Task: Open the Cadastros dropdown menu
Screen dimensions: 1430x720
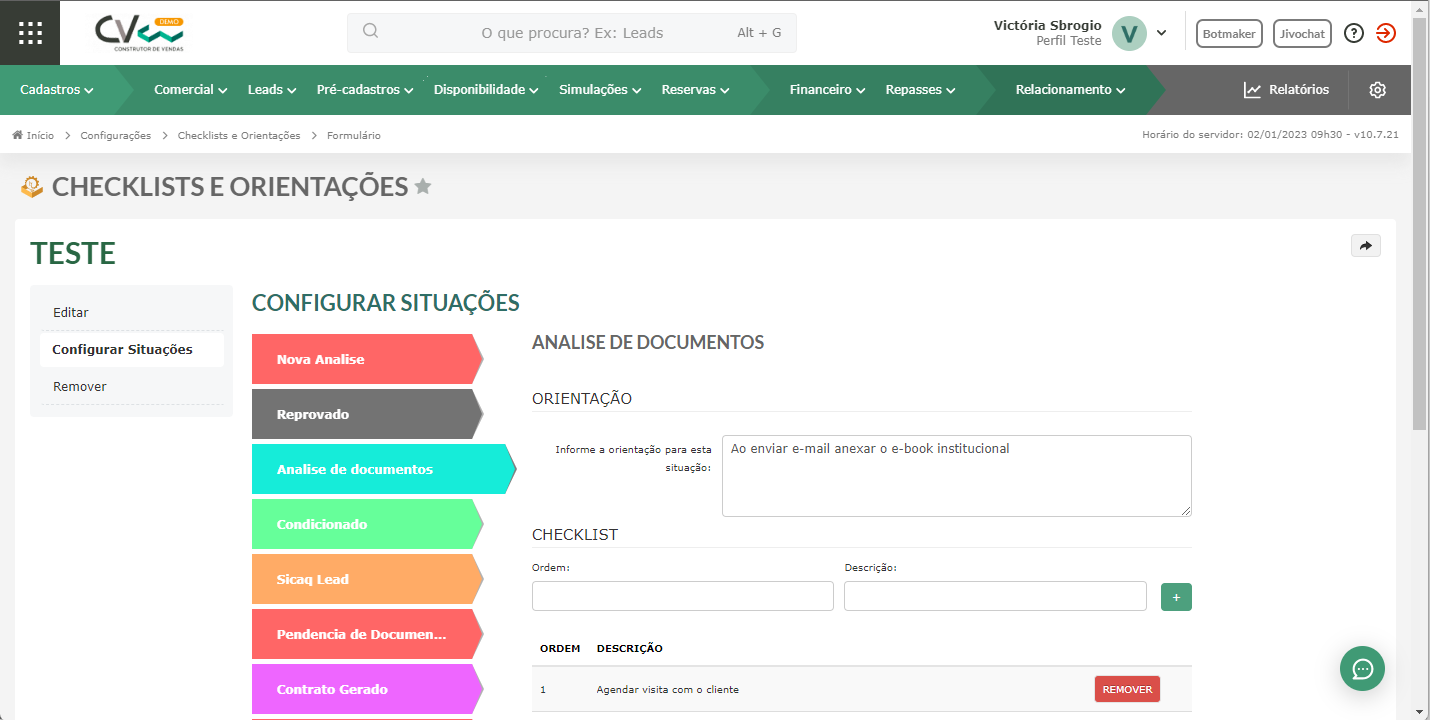Action: (57, 90)
